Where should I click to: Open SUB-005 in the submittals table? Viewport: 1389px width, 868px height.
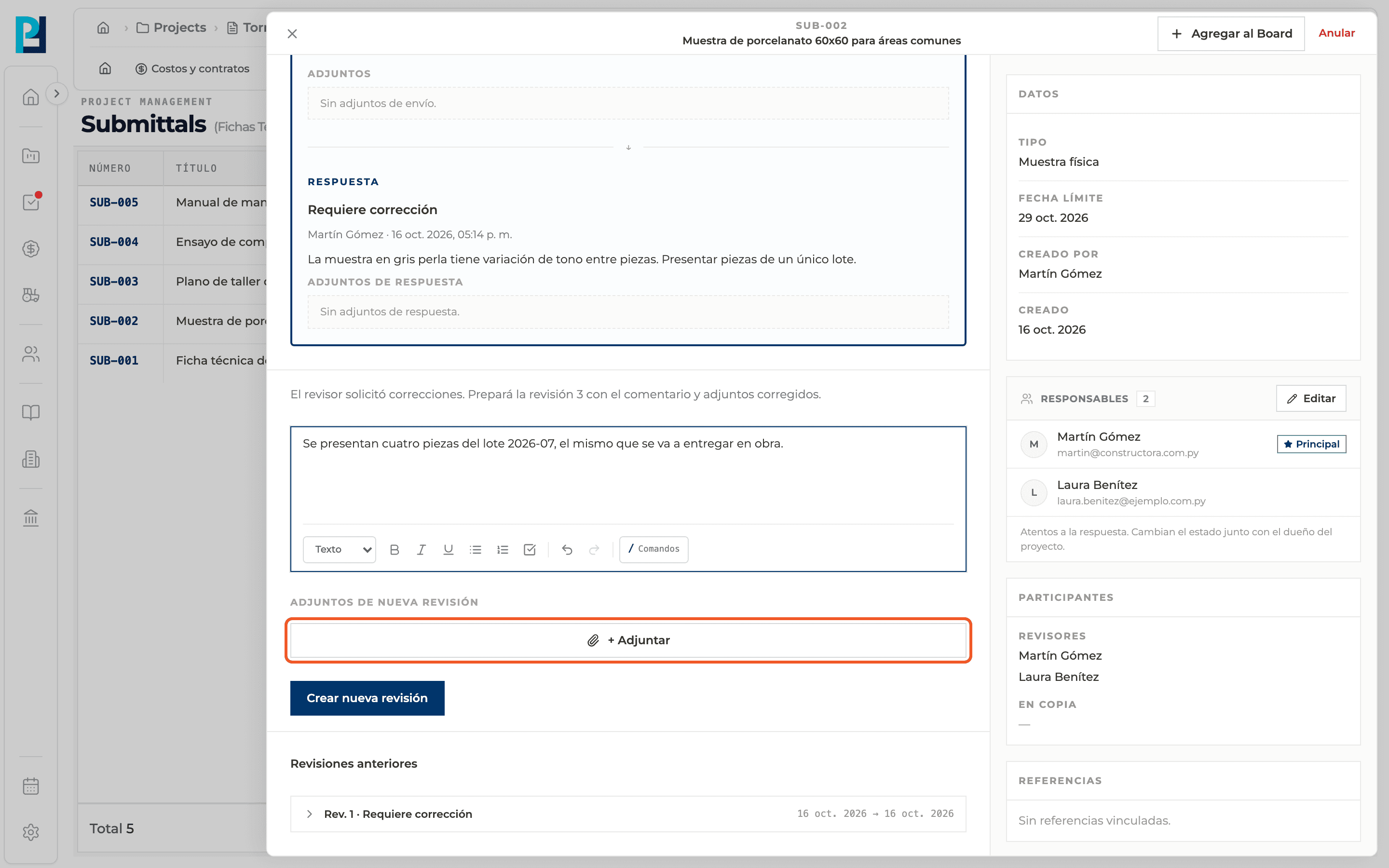(114, 202)
